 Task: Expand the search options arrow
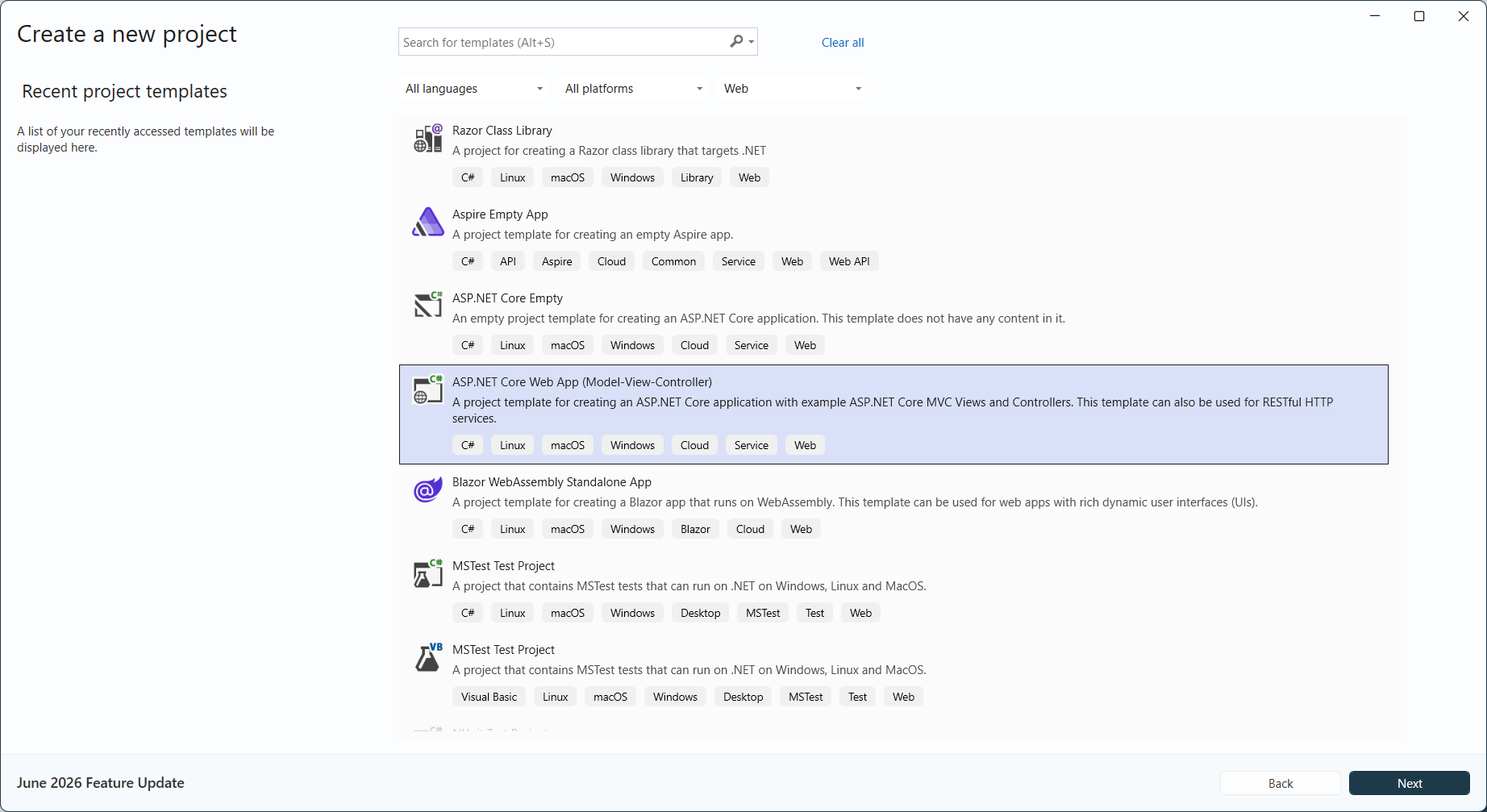pos(752,42)
